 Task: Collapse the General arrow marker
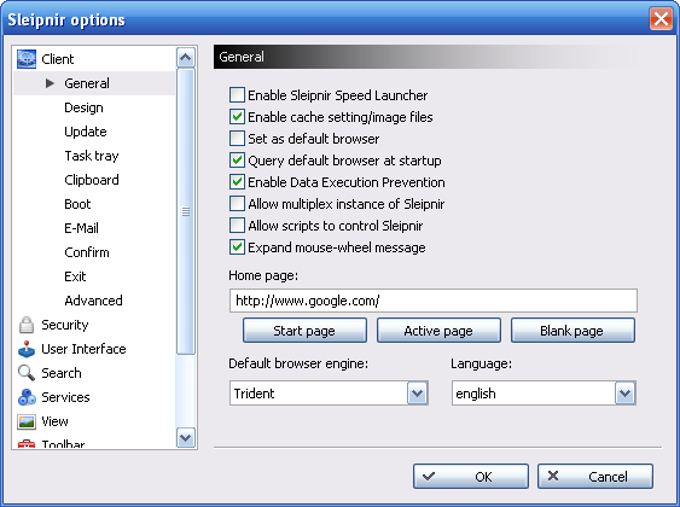[x=50, y=83]
